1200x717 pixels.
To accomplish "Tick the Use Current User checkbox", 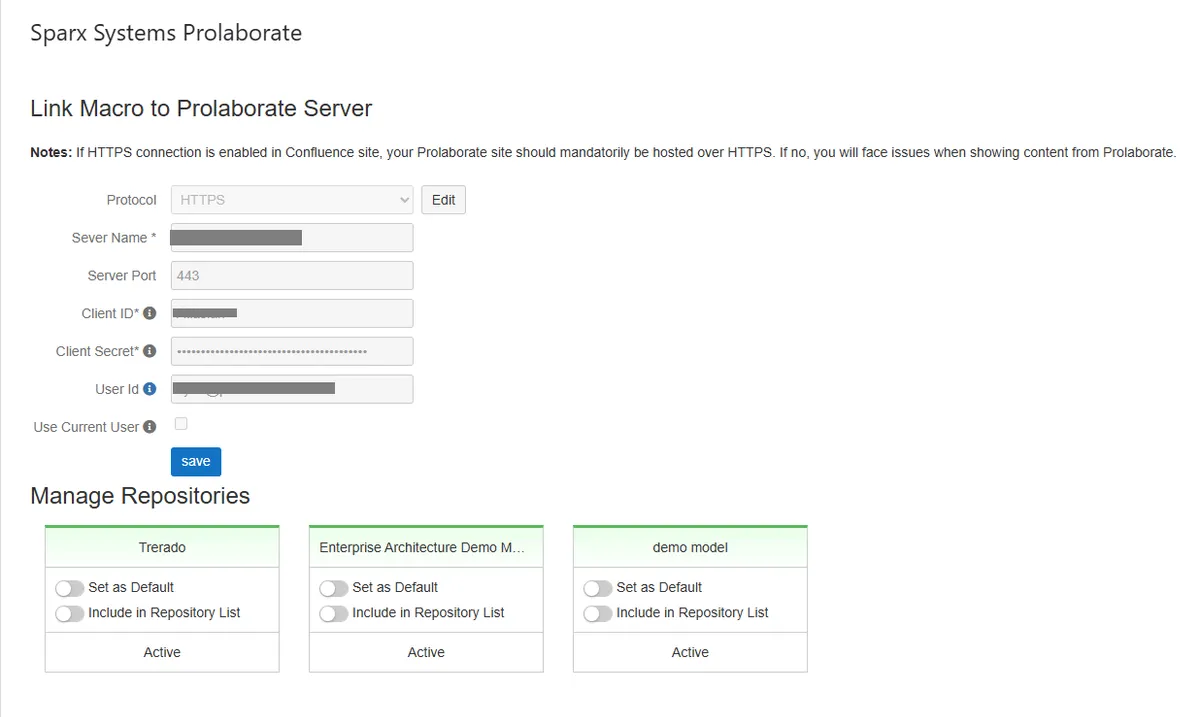I will [181, 424].
